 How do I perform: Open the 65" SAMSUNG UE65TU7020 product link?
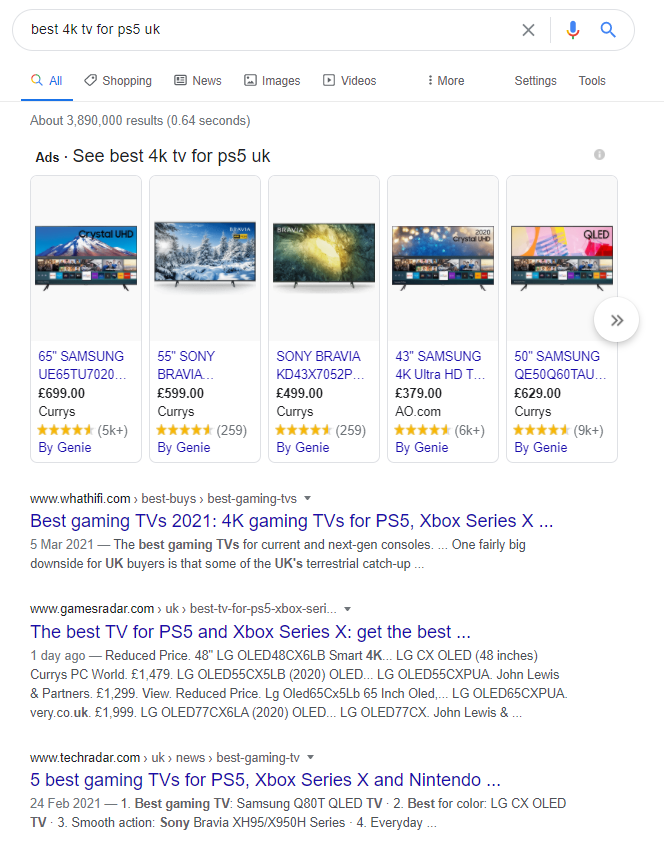(x=82, y=365)
